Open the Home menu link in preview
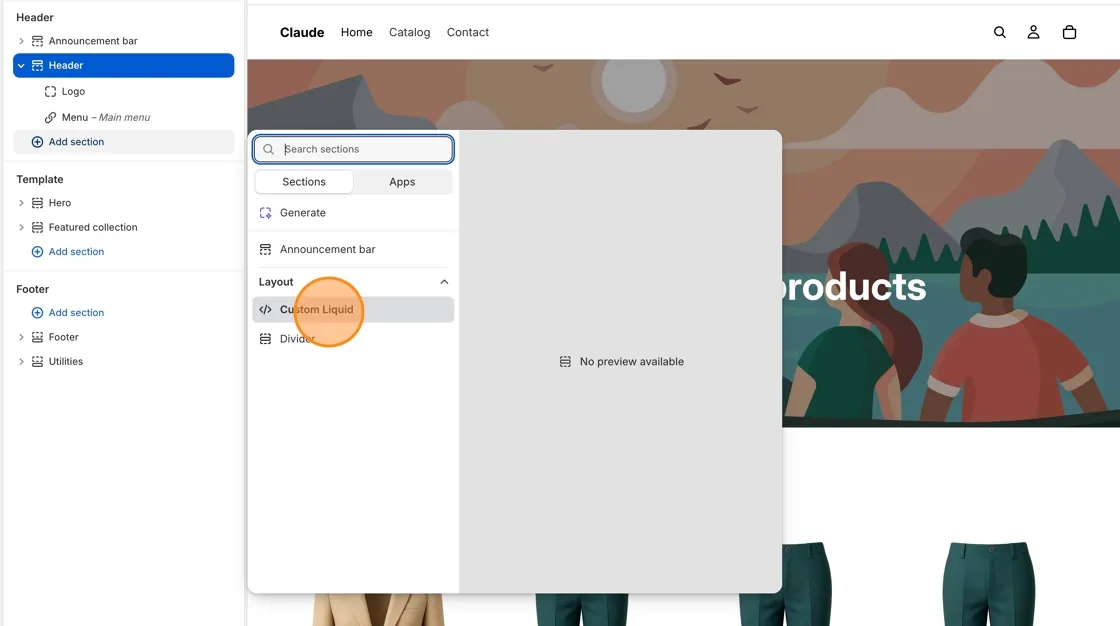 coord(356,32)
